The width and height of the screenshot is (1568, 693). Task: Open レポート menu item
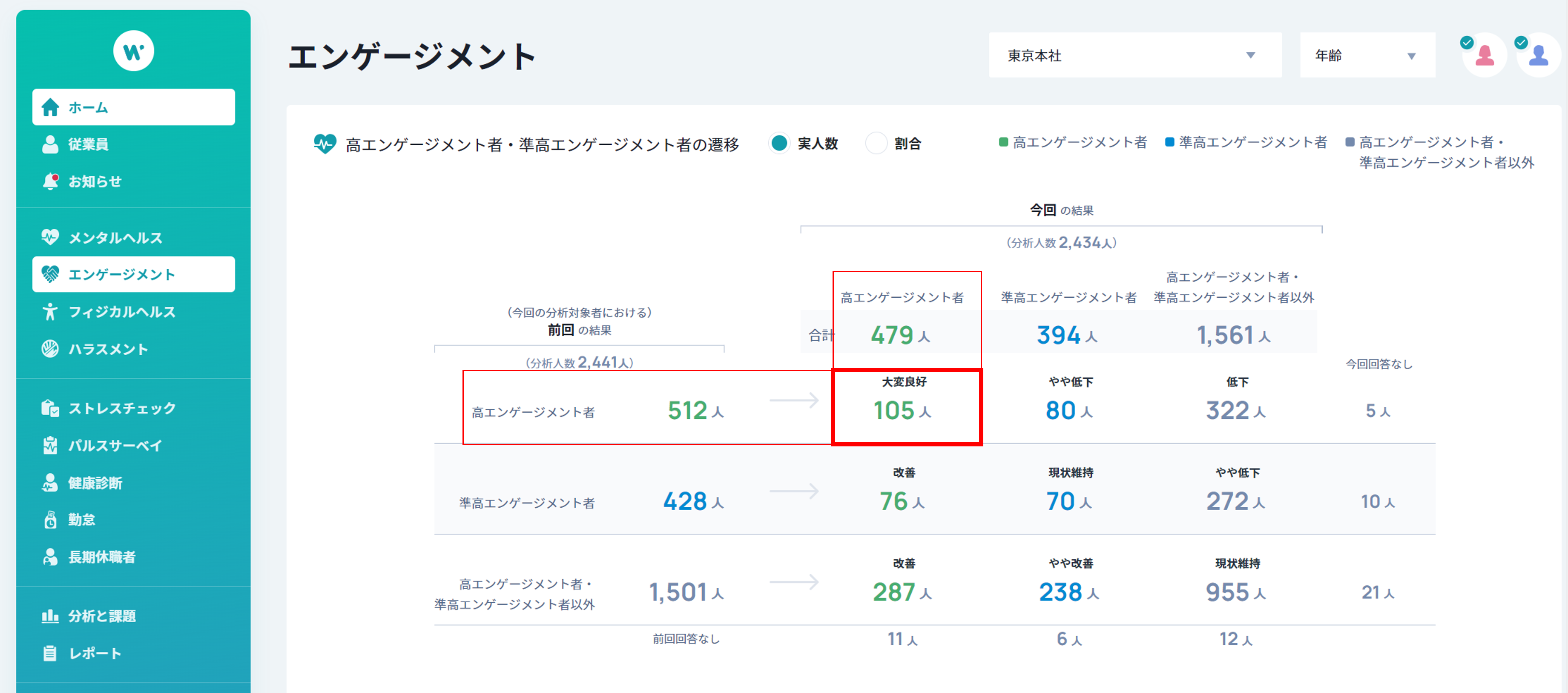click(133, 653)
